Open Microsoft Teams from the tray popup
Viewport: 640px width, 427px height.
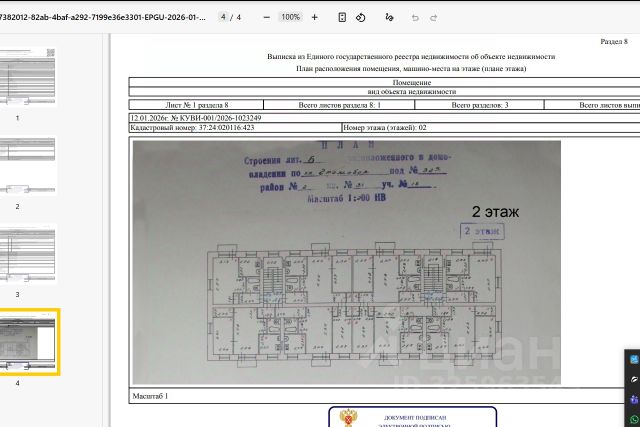pyautogui.click(x=634, y=399)
